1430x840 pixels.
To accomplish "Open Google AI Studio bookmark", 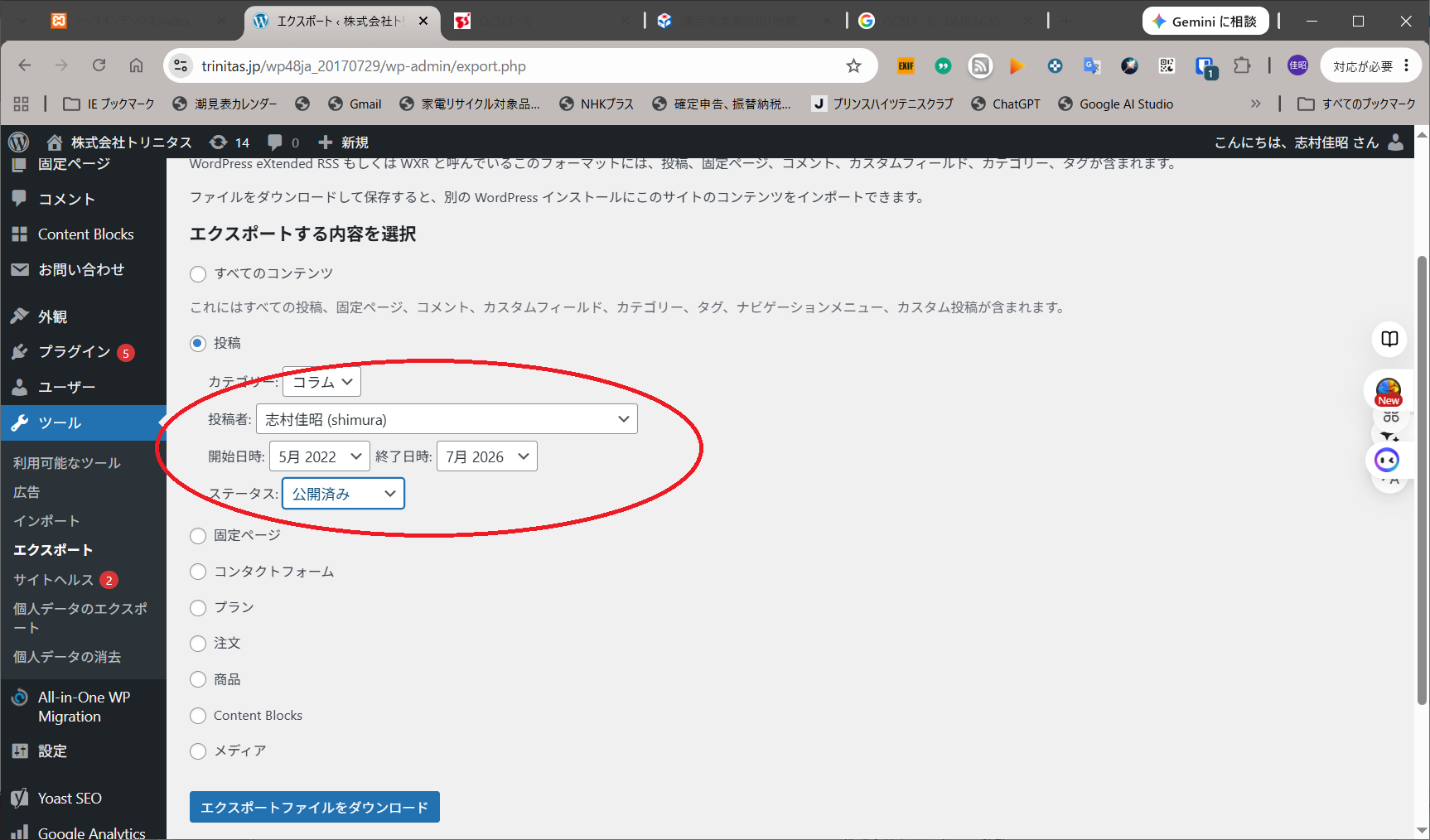I will pos(1115,104).
